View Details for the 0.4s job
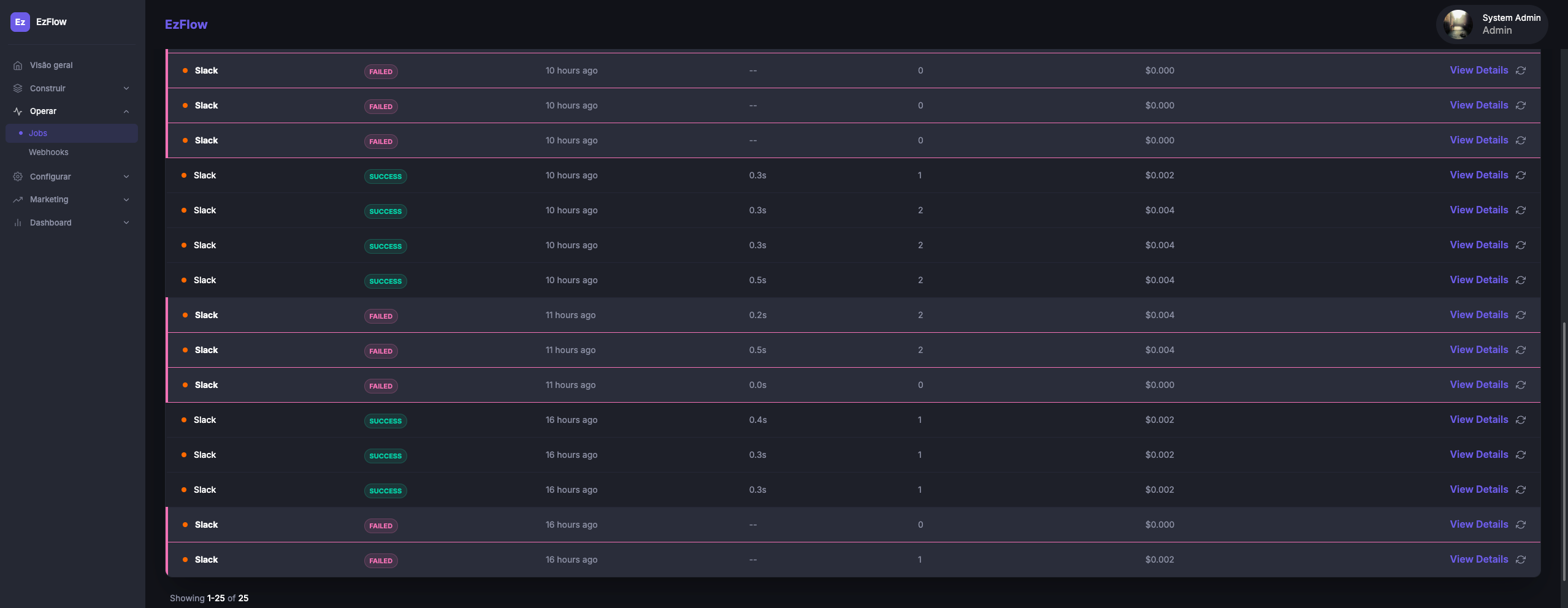 coord(1478,419)
